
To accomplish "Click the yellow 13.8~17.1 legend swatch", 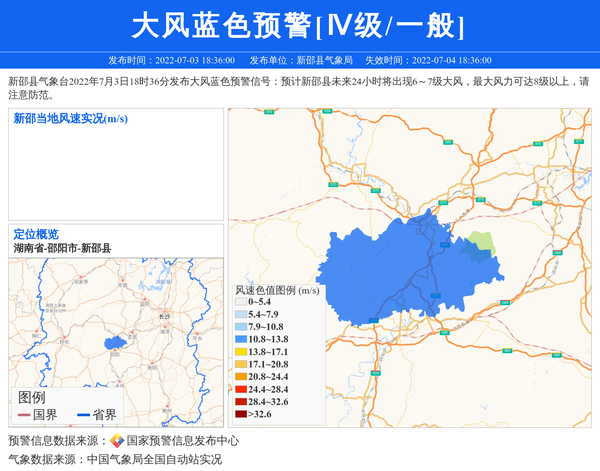I will click(240, 352).
